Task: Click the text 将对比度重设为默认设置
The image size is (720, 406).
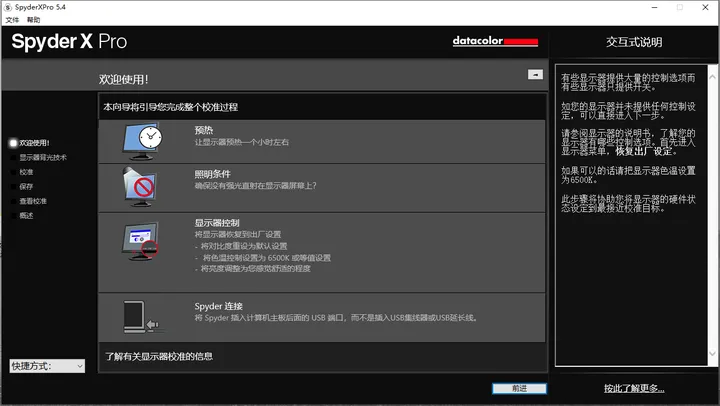Action: [x=244, y=246]
